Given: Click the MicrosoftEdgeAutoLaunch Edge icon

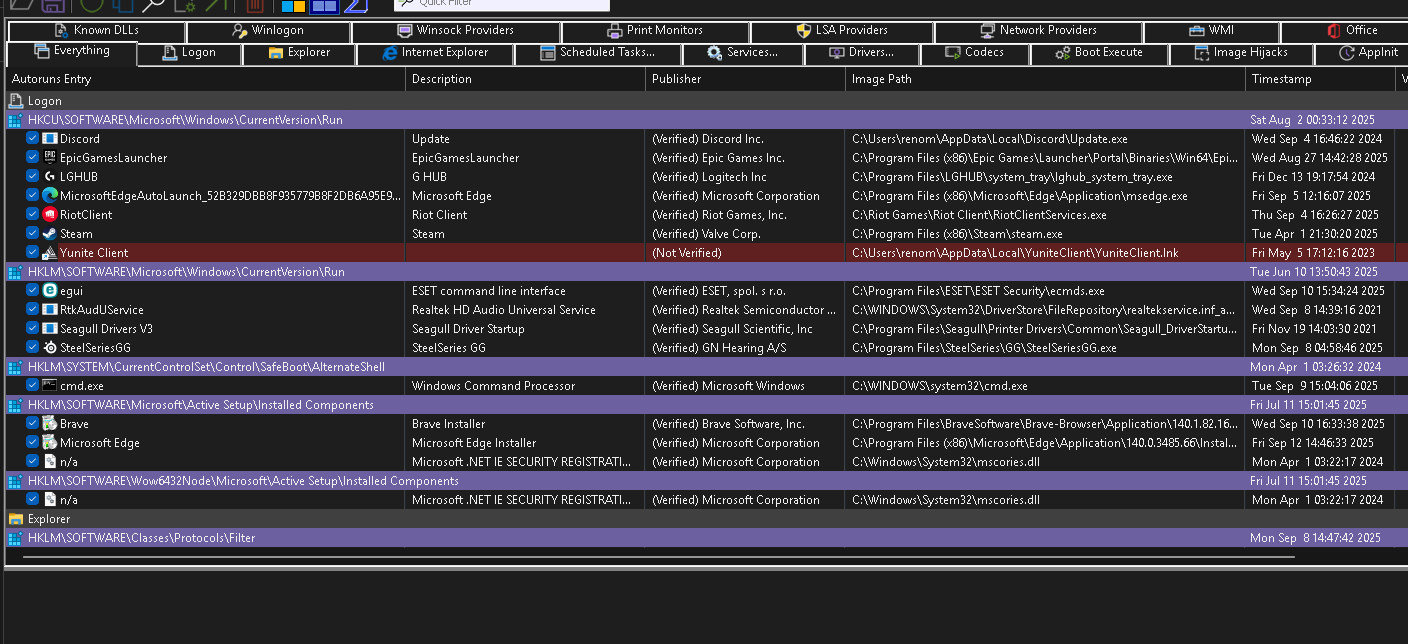Looking at the screenshot, I should click(50, 196).
